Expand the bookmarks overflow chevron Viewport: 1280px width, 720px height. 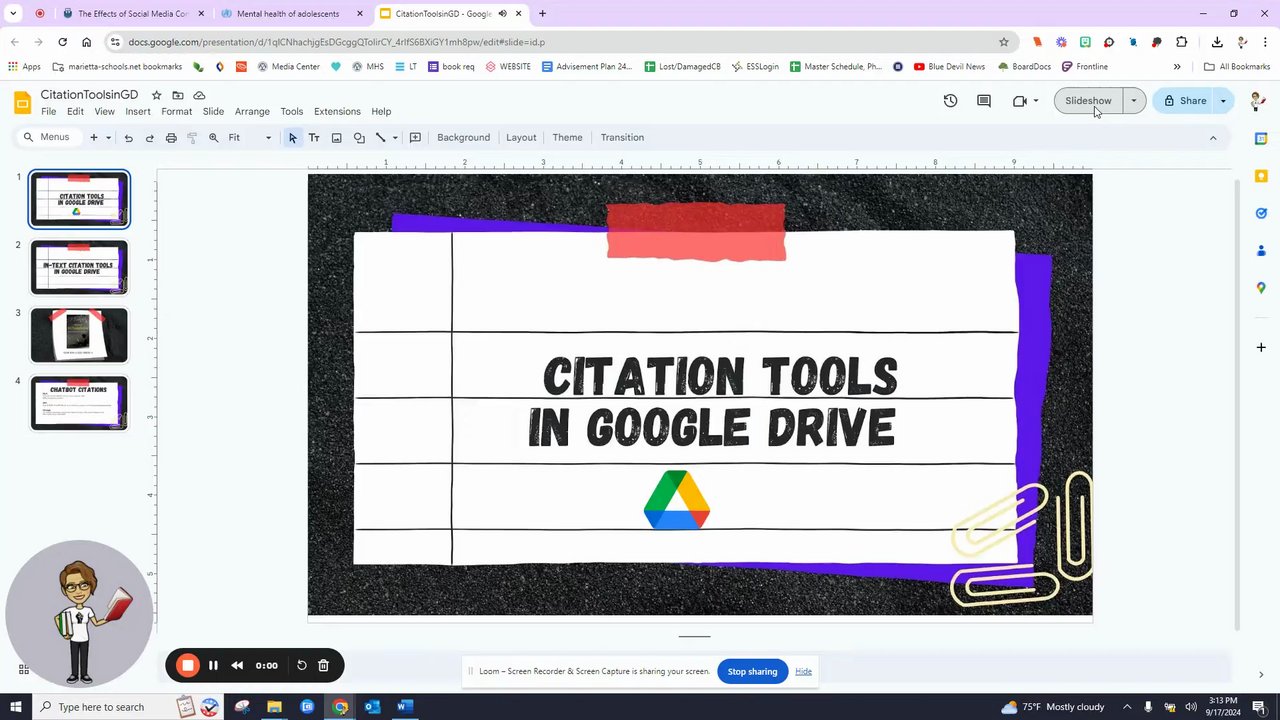pos(1176,67)
